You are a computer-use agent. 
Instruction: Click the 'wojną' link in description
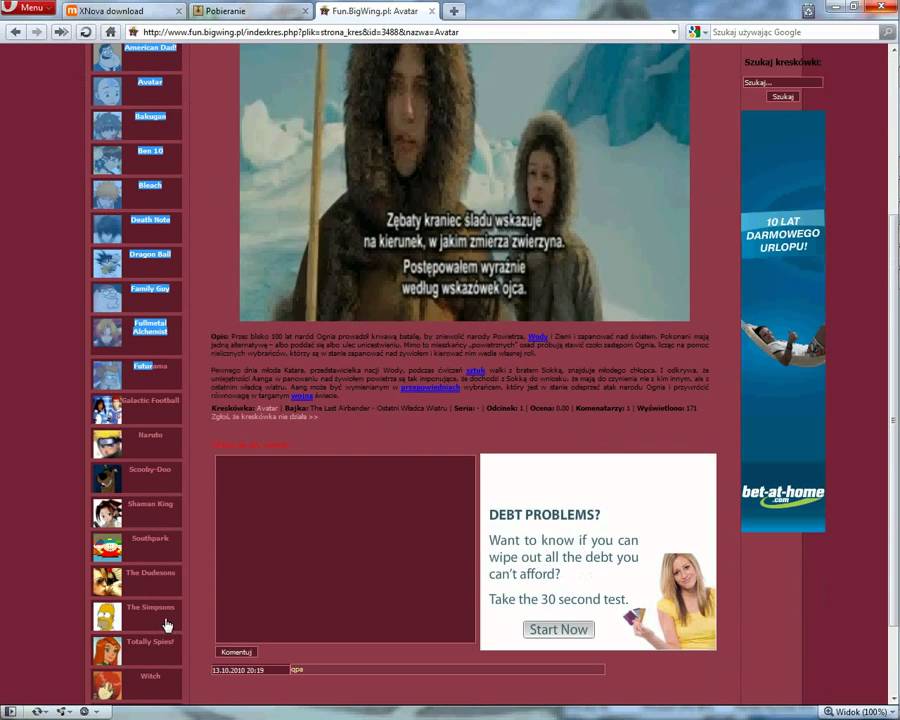point(302,396)
